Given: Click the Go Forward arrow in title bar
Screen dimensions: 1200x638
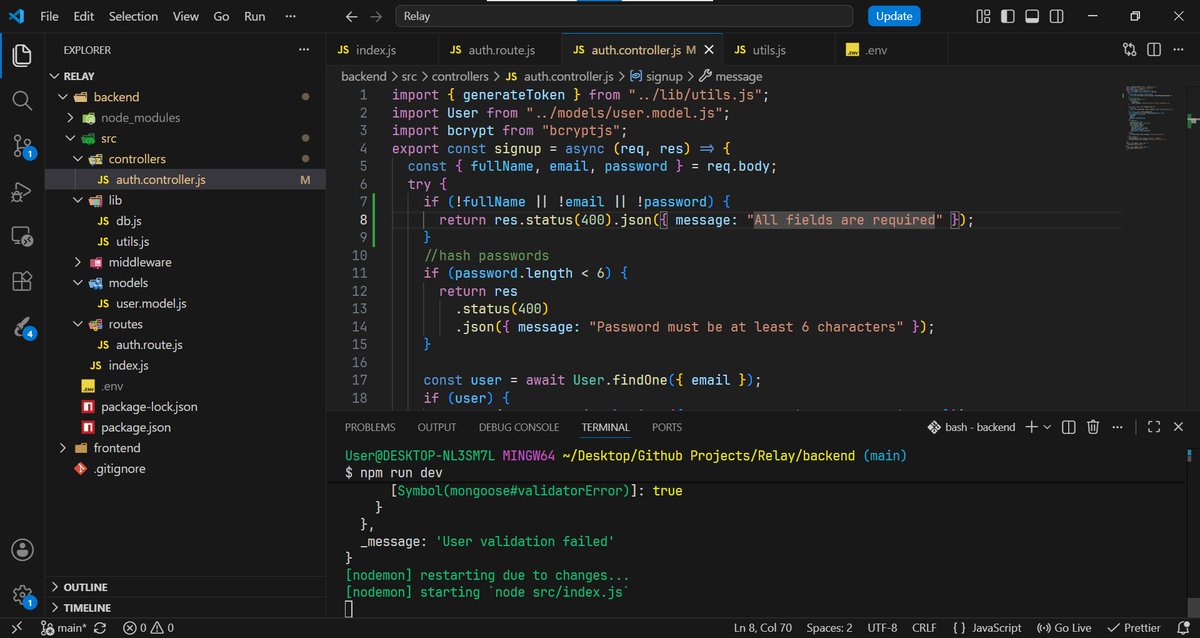Looking at the screenshot, I should tap(376, 16).
